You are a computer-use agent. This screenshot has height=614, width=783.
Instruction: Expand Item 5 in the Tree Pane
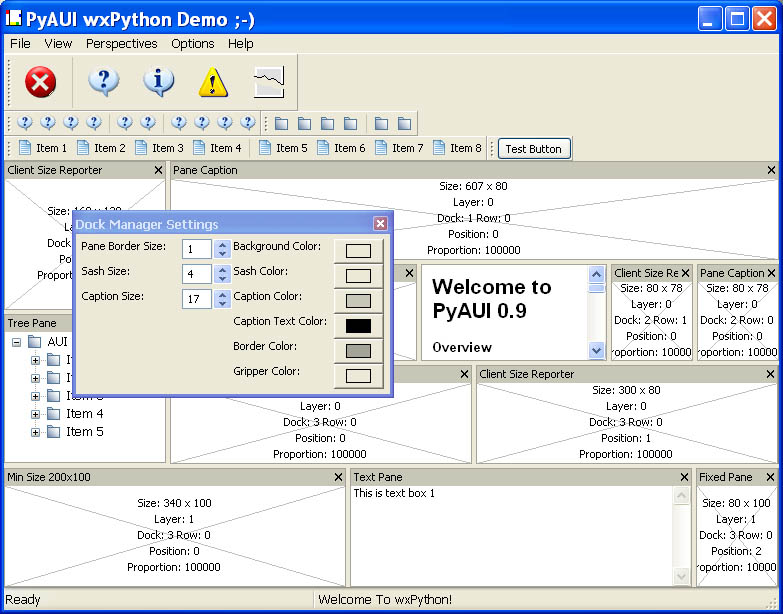coord(36,432)
